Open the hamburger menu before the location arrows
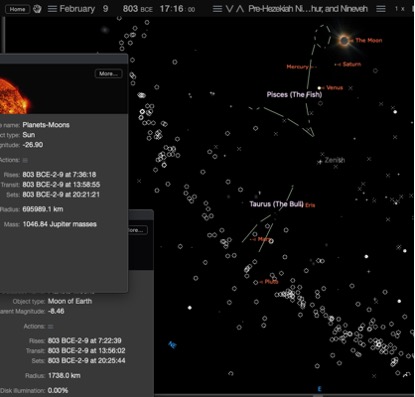The image size is (415, 397). (x=217, y=9)
